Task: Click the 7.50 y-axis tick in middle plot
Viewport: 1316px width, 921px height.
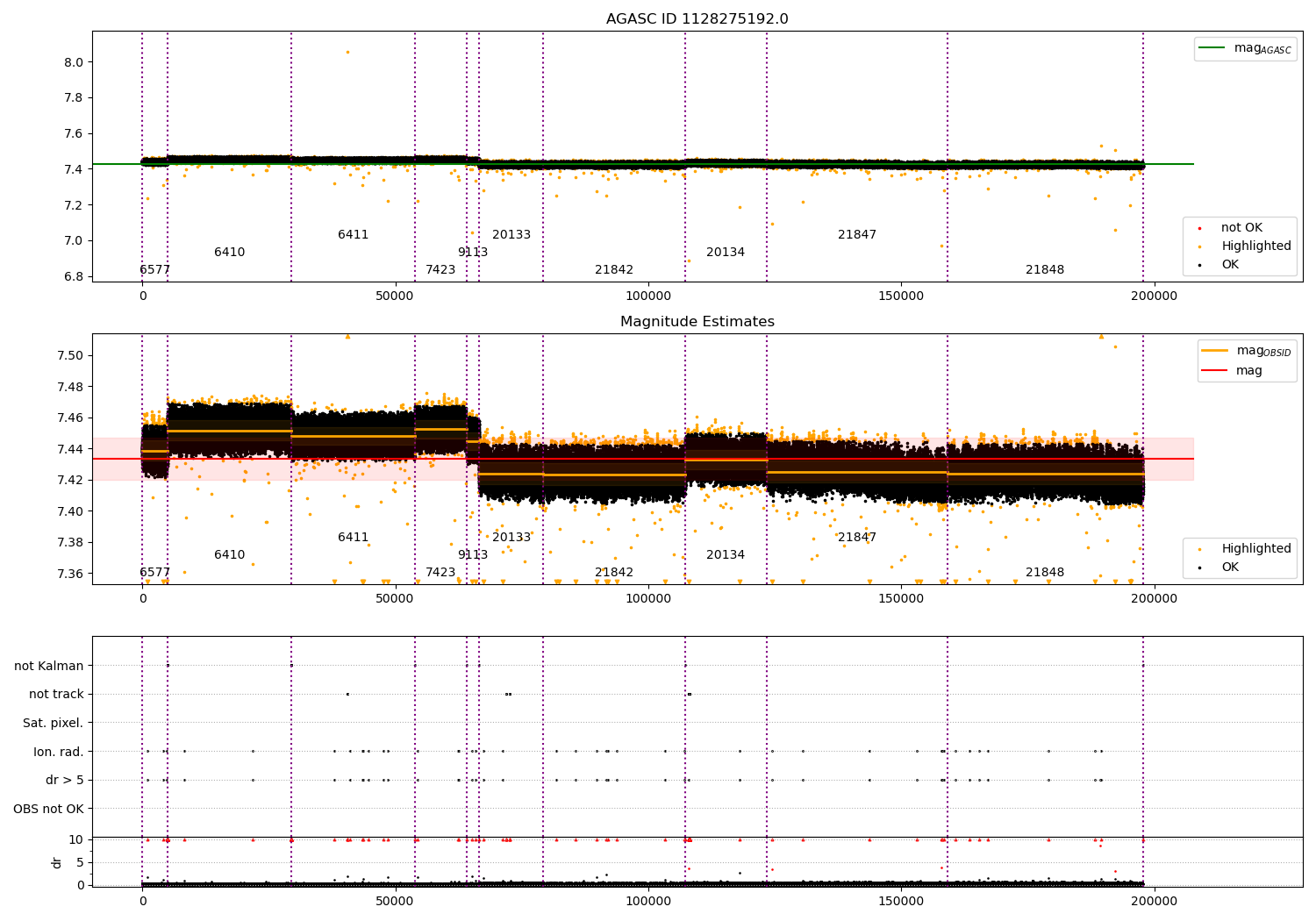Action: pyautogui.click(x=70, y=356)
